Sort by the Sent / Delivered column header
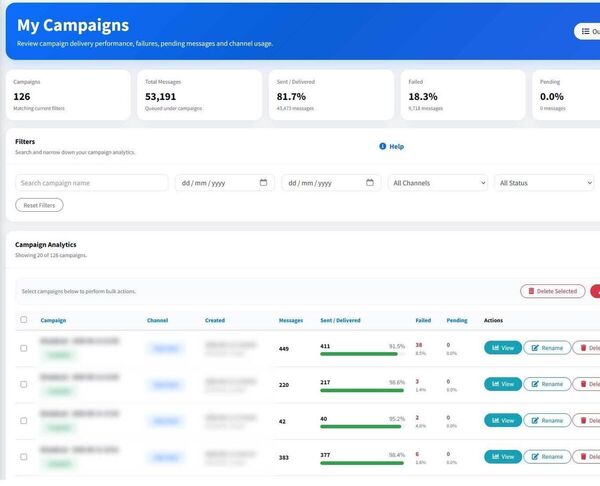 [340, 320]
